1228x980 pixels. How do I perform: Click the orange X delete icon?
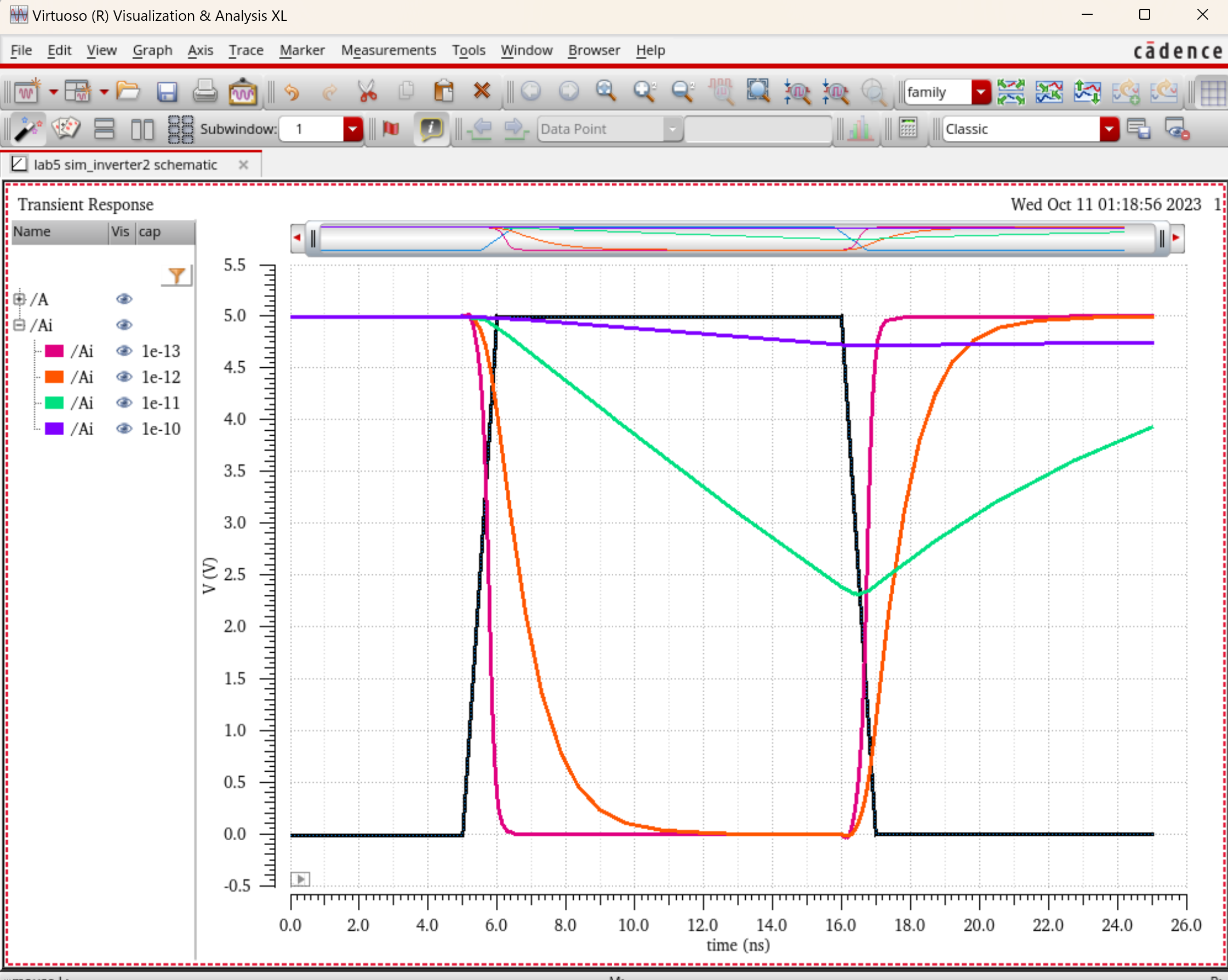tap(482, 90)
